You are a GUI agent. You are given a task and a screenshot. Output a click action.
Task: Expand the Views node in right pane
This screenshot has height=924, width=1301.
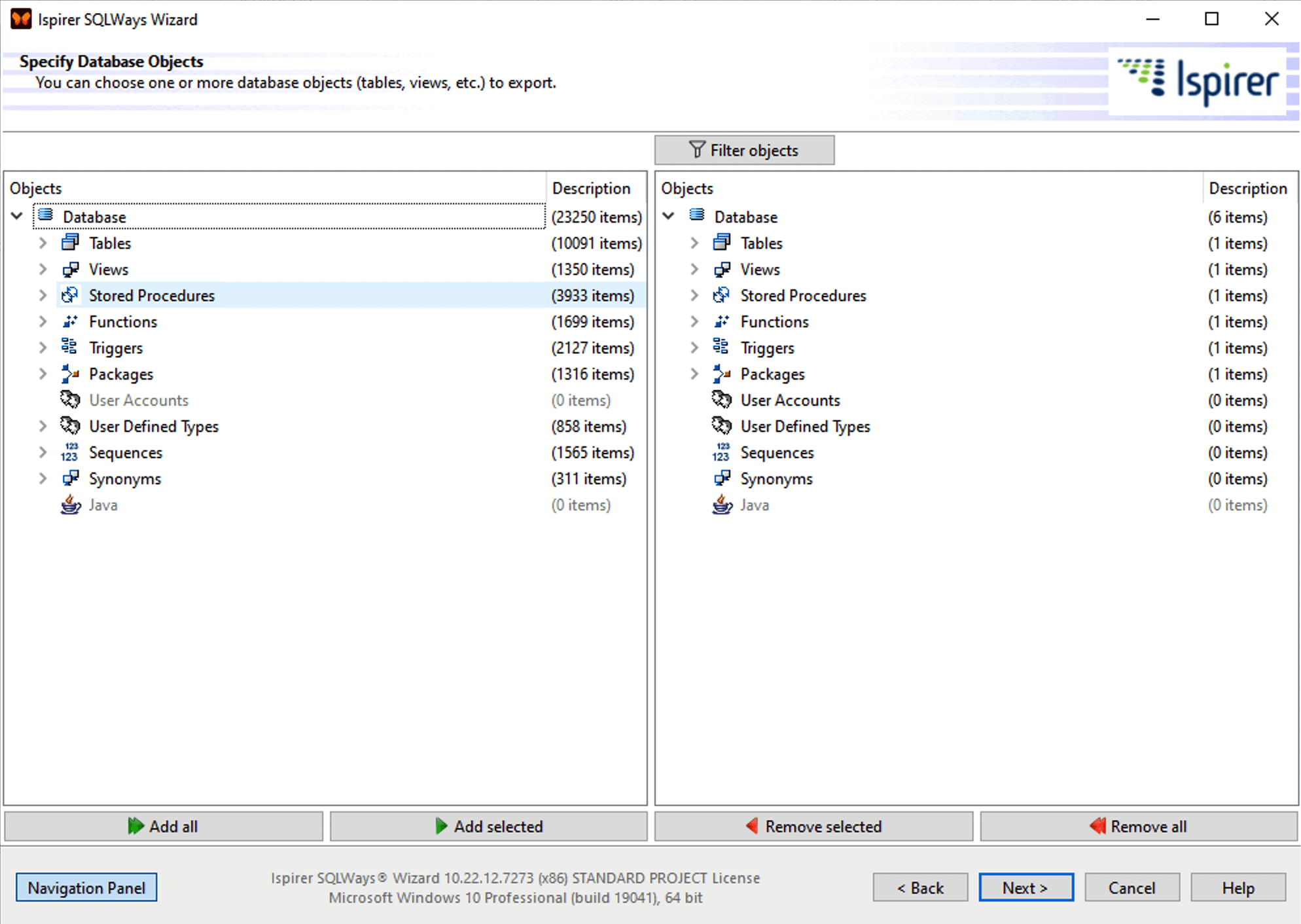click(695, 269)
